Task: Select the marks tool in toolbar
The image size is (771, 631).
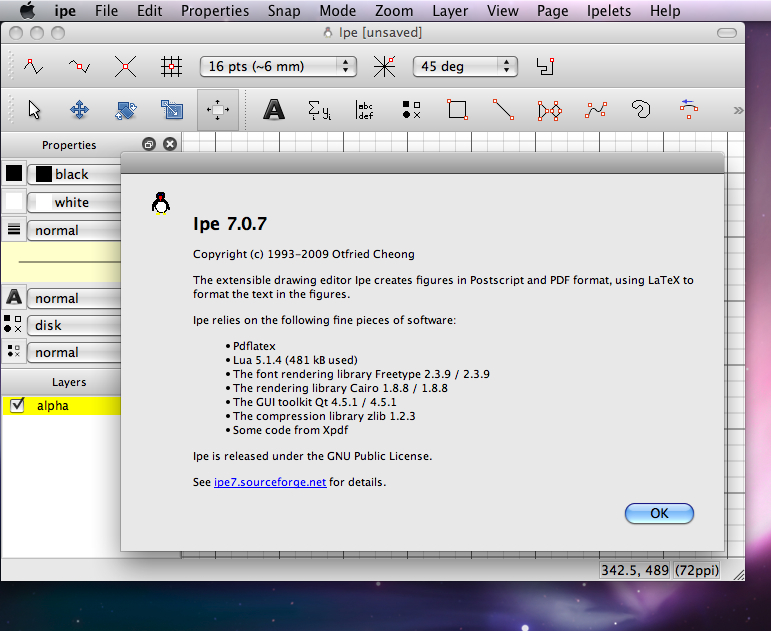Action: coord(411,110)
